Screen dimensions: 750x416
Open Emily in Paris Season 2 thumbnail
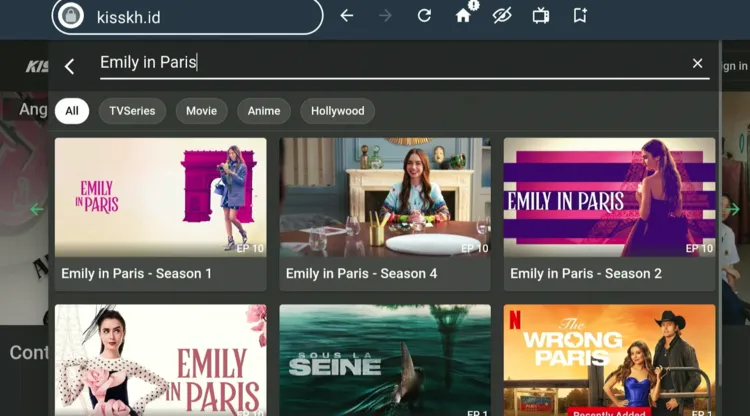(609, 197)
